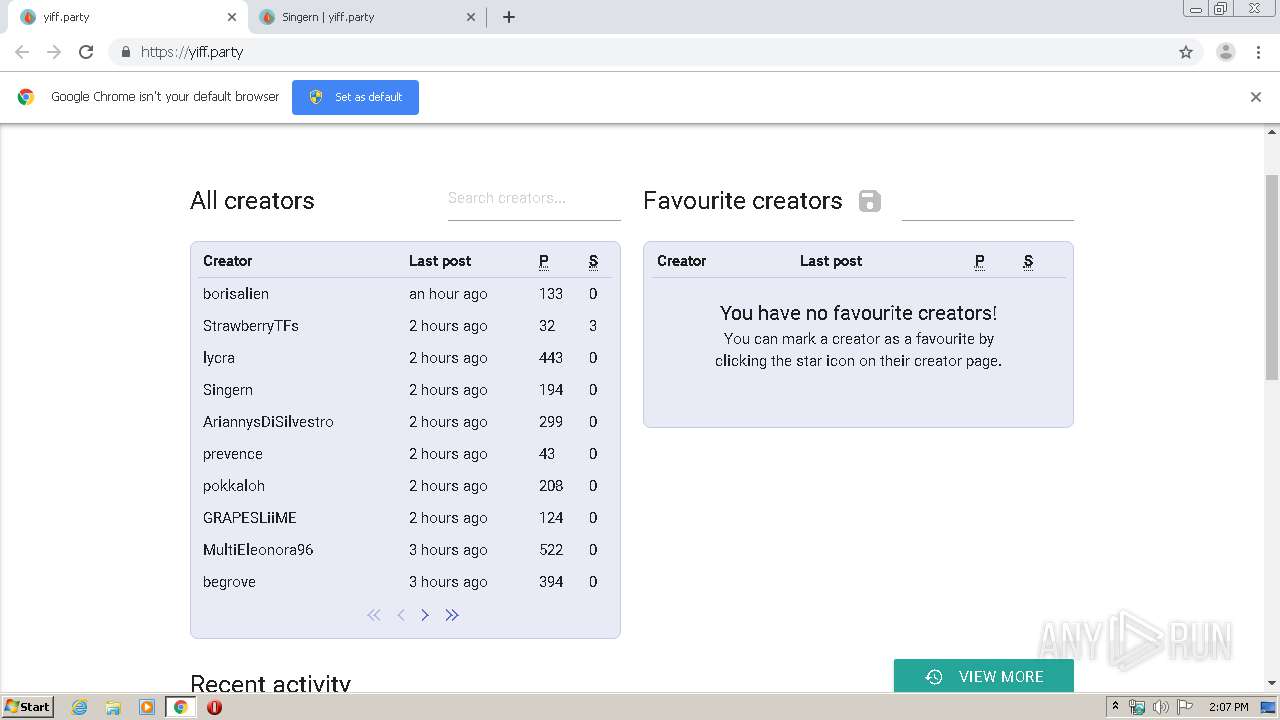Image resolution: width=1280 pixels, height=720 pixels.
Task: Click the address bar URL
Action: point(192,52)
